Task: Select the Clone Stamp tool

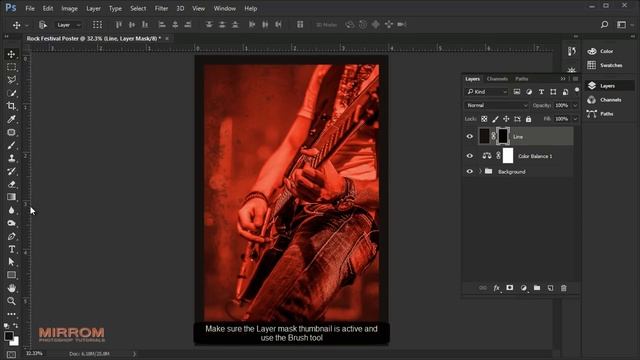Action: point(11,158)
